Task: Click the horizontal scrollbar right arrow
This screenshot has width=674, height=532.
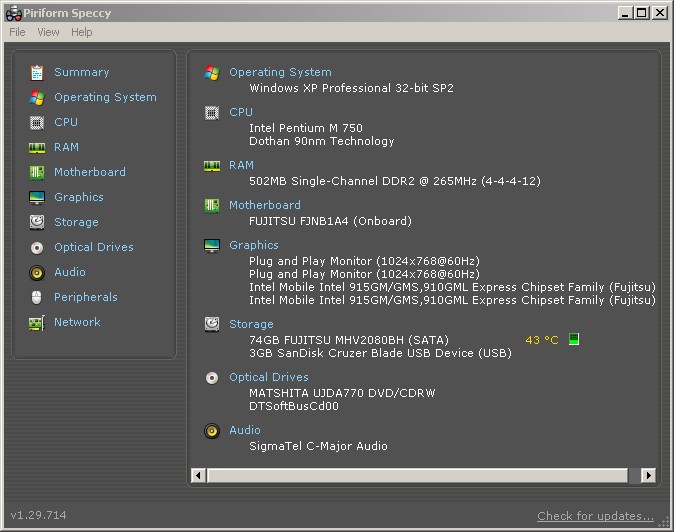Action: [649, 475]
